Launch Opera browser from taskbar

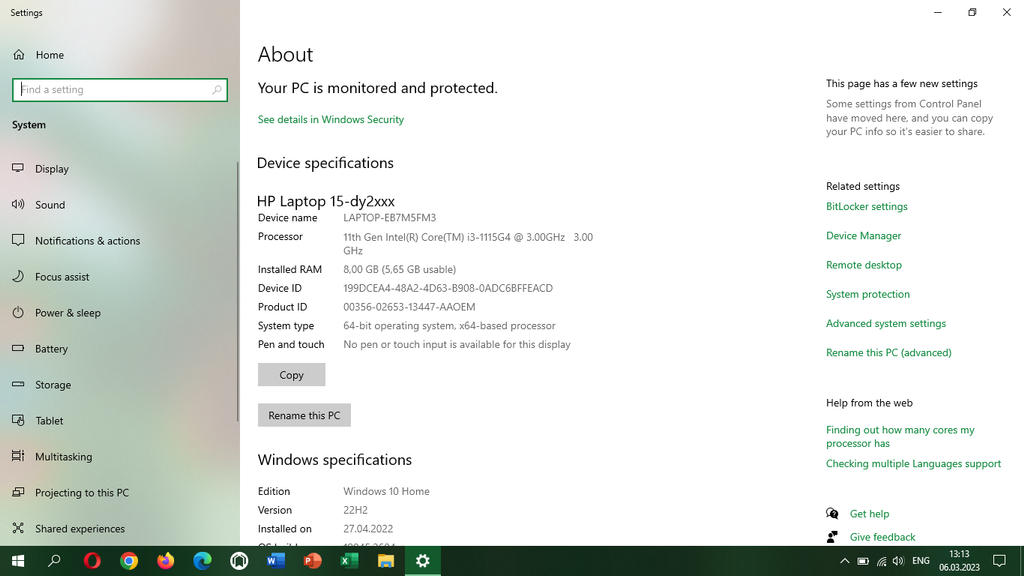[92, 561]
